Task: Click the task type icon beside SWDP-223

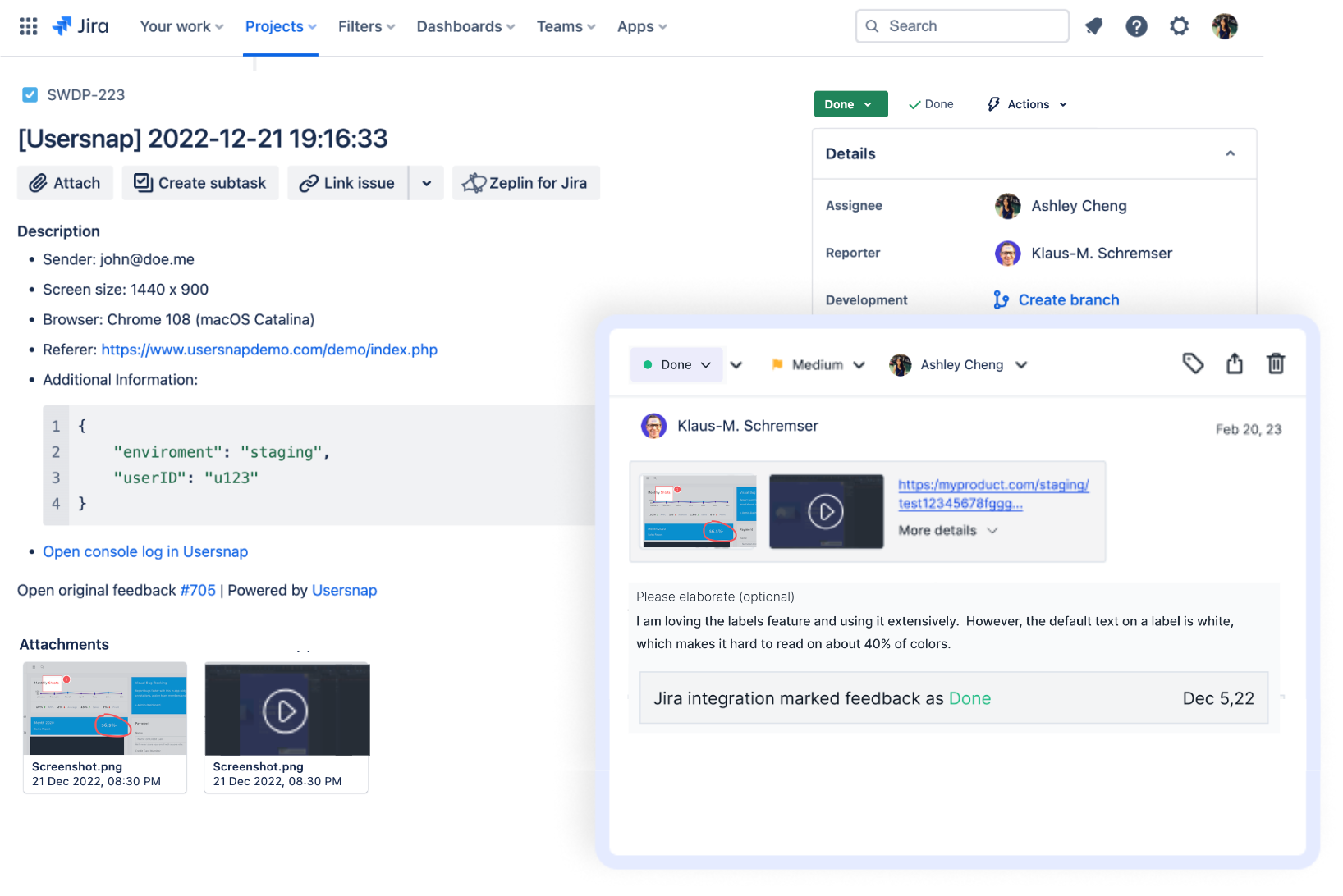Action: [x=30, y=94]
